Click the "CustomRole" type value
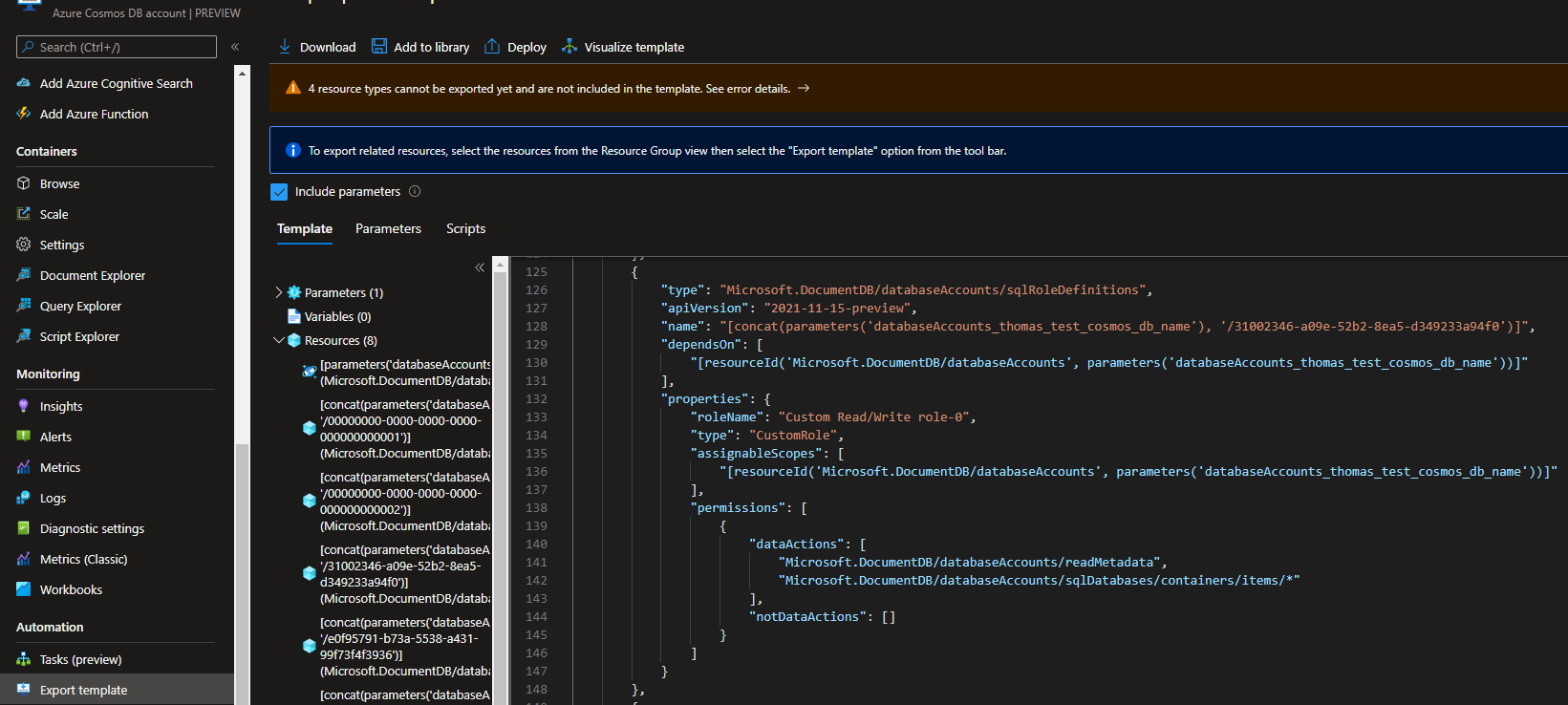Viewport: 1568px width, 705px height. [793, 436]
